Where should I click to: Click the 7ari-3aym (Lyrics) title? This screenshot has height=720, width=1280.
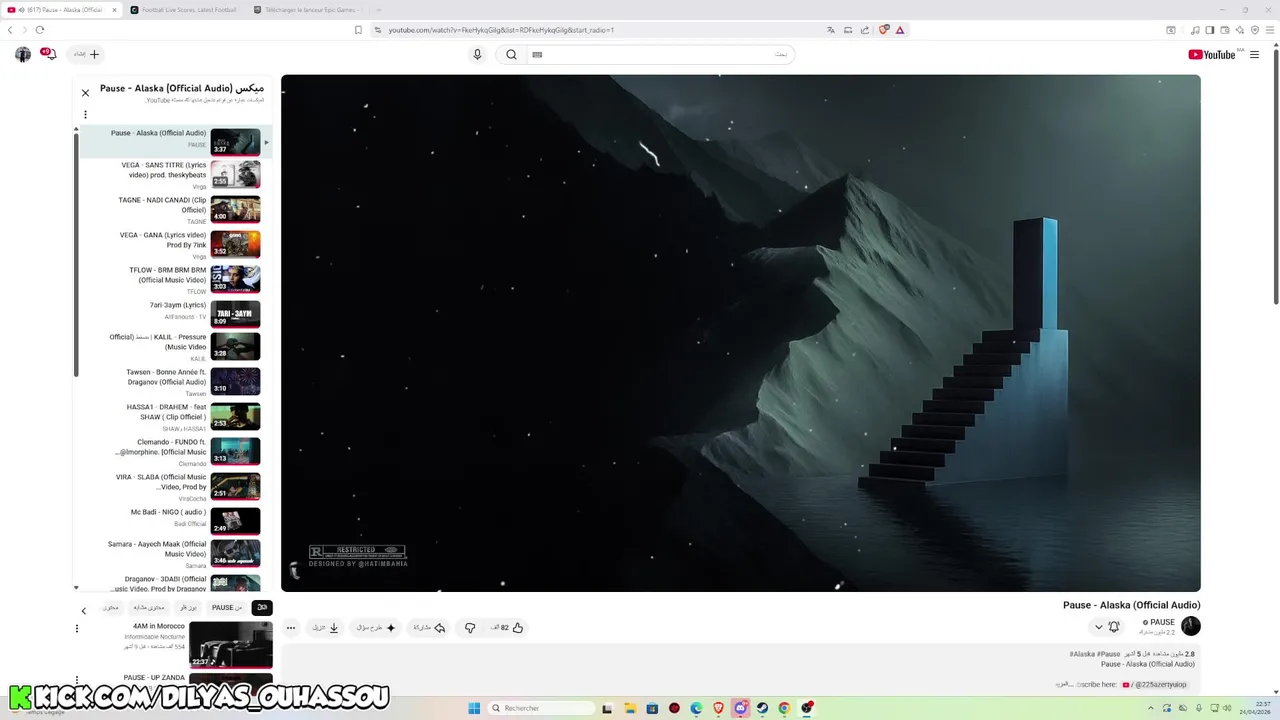click(x=178, y=305)
